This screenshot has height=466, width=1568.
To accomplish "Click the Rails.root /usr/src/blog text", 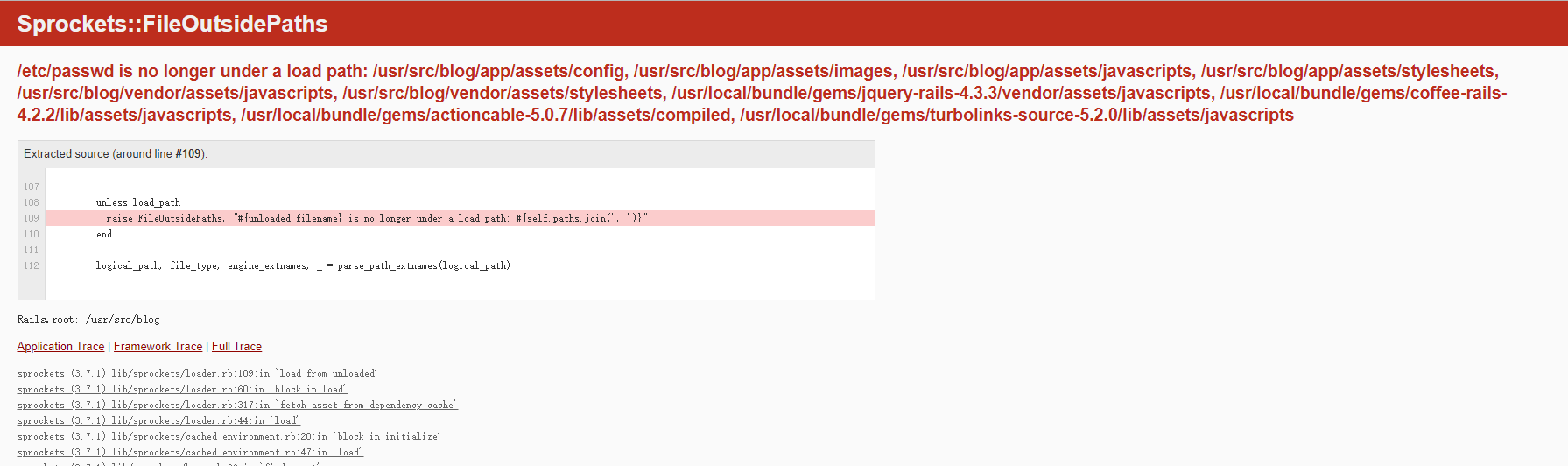I will [x=88, y=320].
